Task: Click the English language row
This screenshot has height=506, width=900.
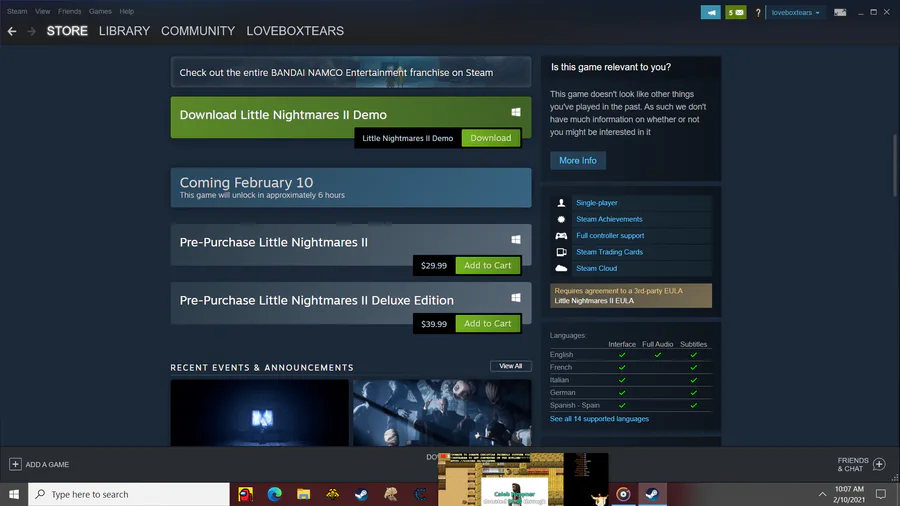Action: point(630,355)
